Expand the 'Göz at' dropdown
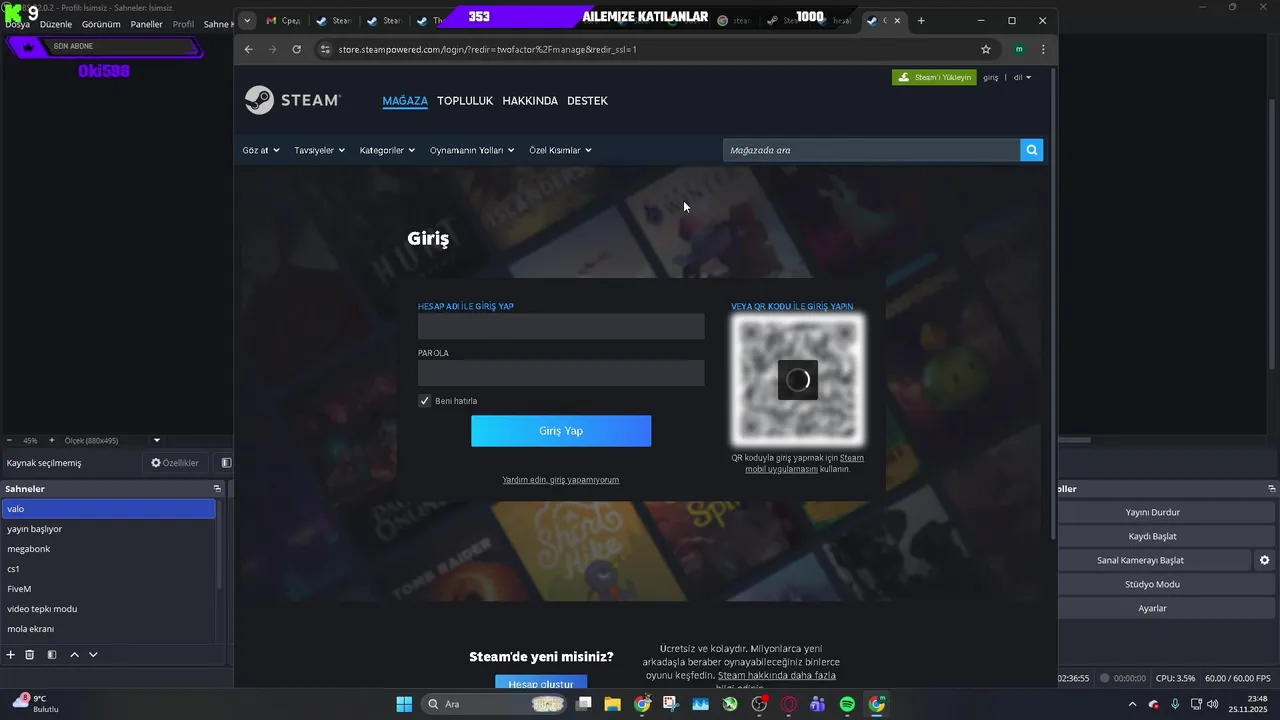 pos(261,150)
